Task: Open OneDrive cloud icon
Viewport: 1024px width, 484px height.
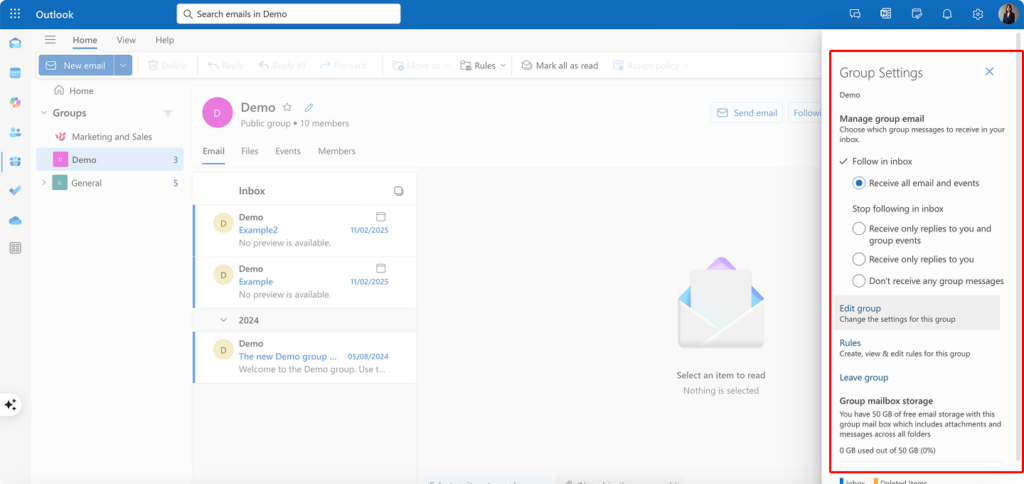Action: tap(15, 220)
